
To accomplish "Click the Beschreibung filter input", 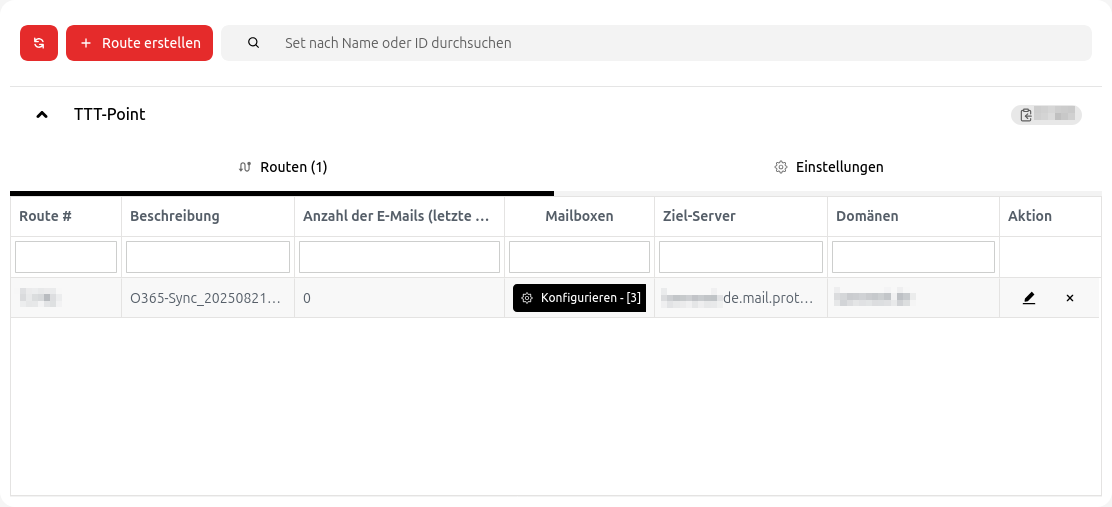I will pos(208,257).
